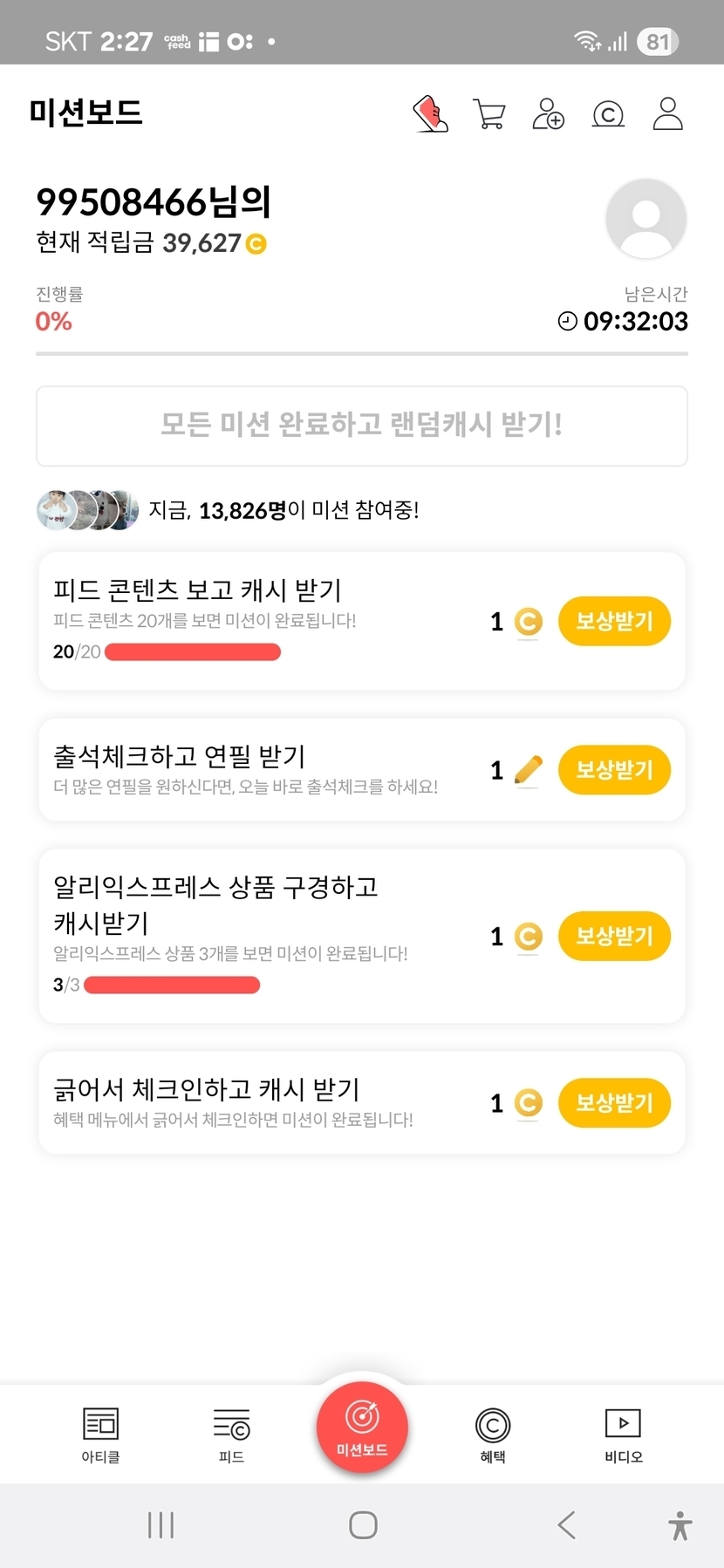Claim reward for 피드 콘텐츠 보고 캐시 받기

pyautogui.click(x=614, y=622)
